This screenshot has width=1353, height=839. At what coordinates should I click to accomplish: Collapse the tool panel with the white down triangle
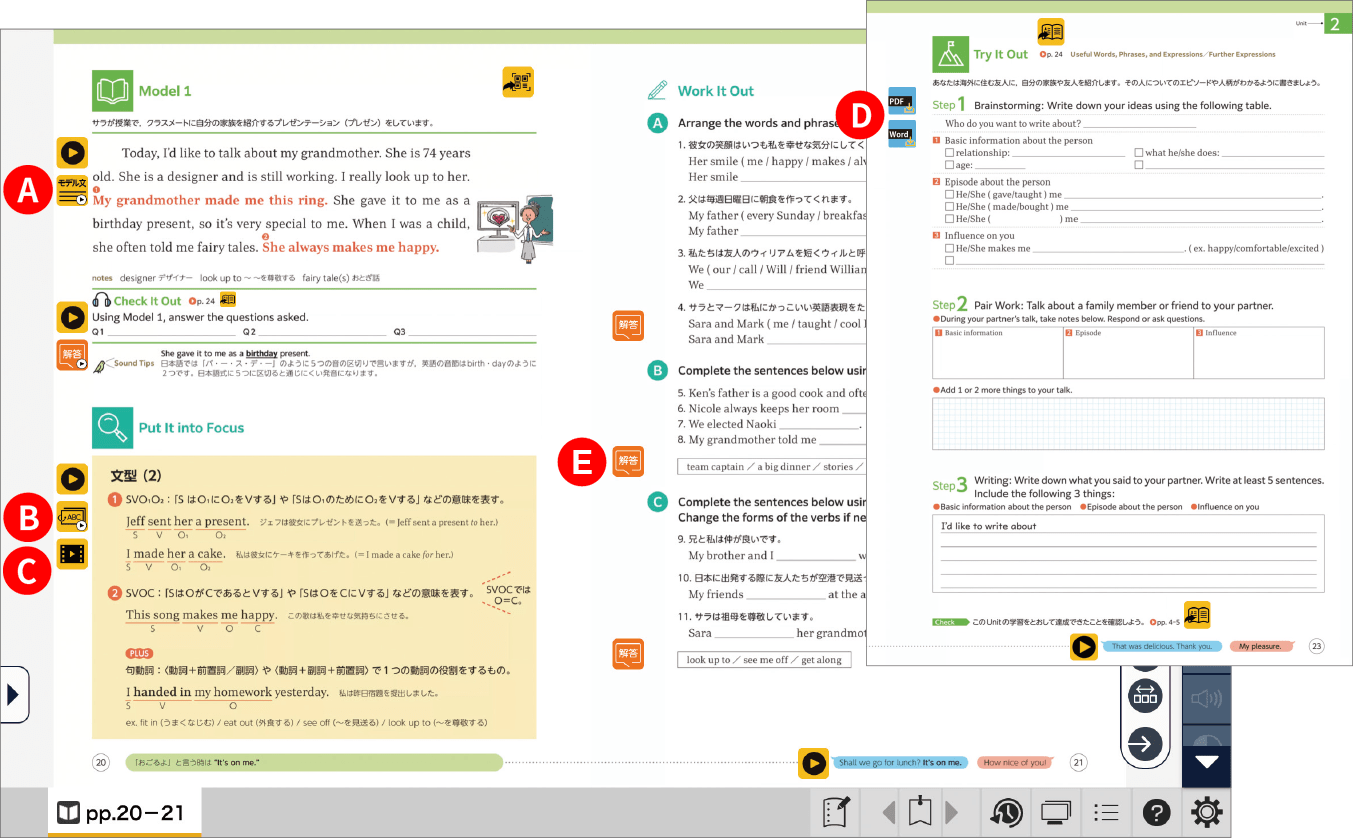click(x=1207, y=762)
